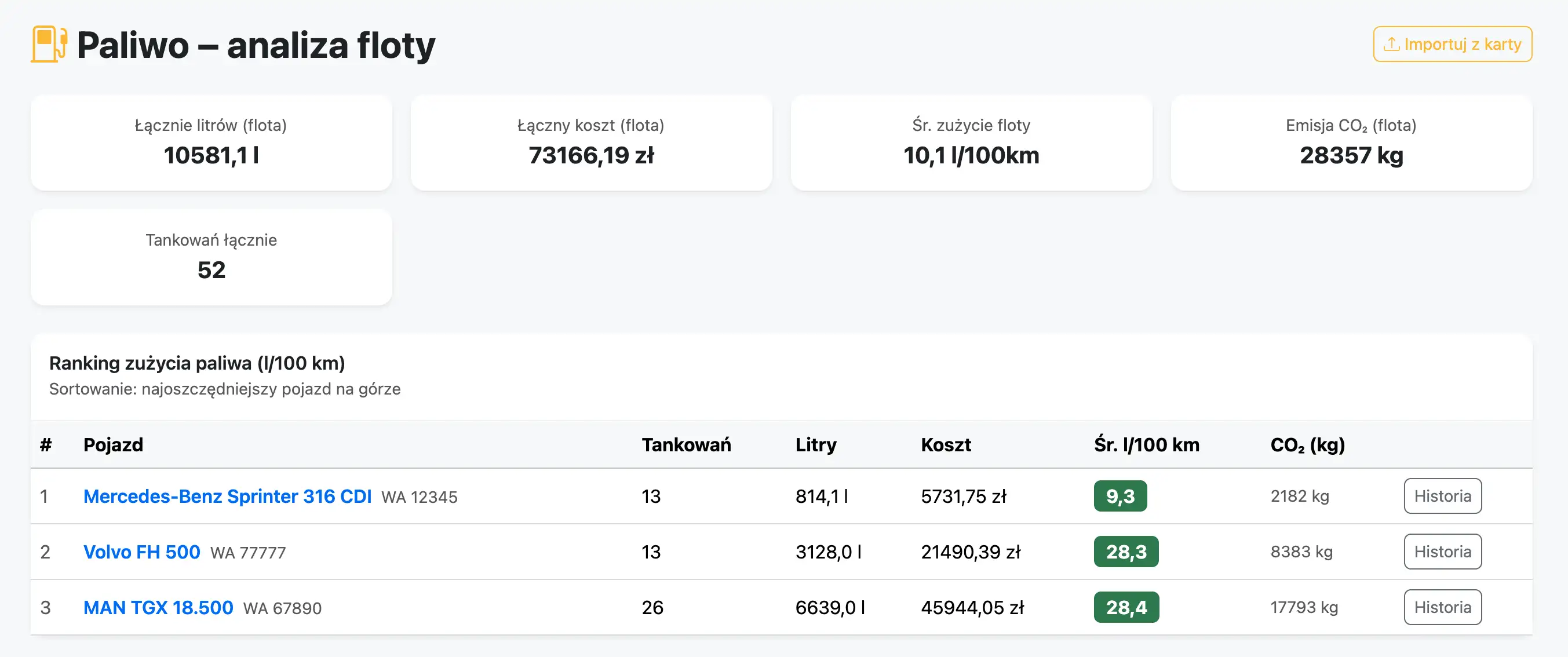Click the 28,4 consumption badge
The height and width of the screenshot is (657, 1568).
1126,607
